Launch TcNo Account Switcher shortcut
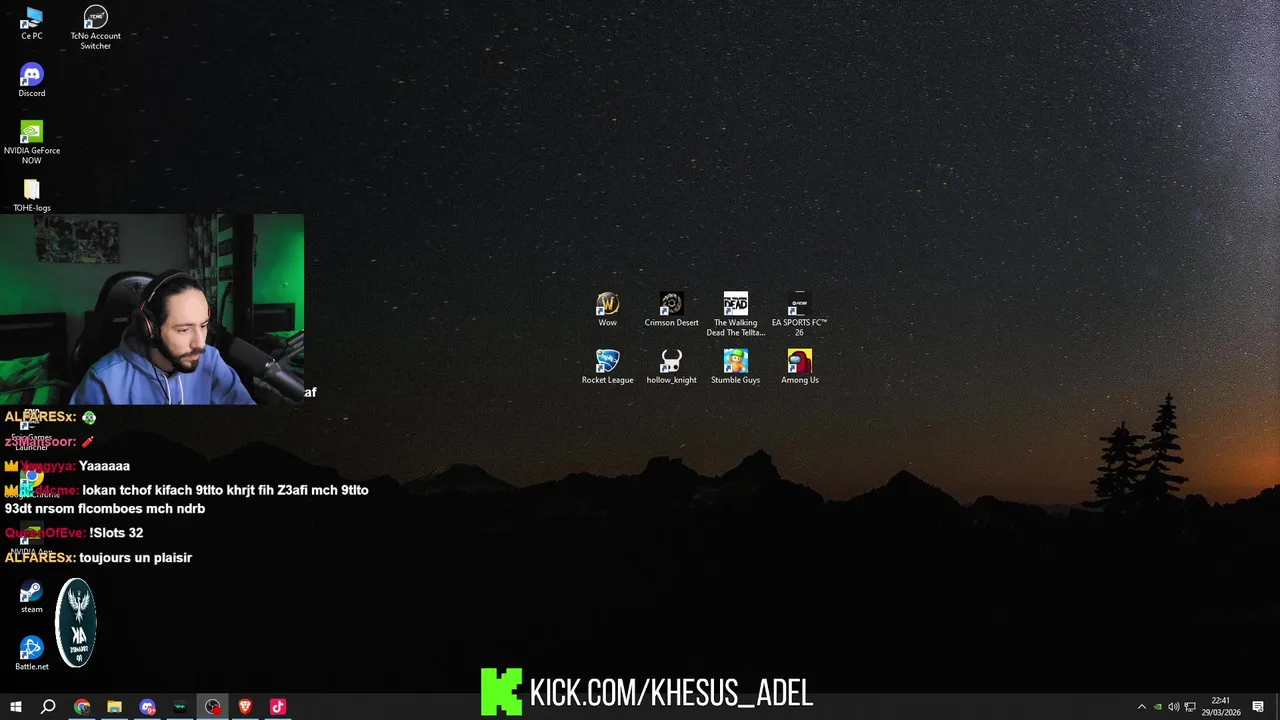This screenshot has width=1280, height=720. click(95, 27)
